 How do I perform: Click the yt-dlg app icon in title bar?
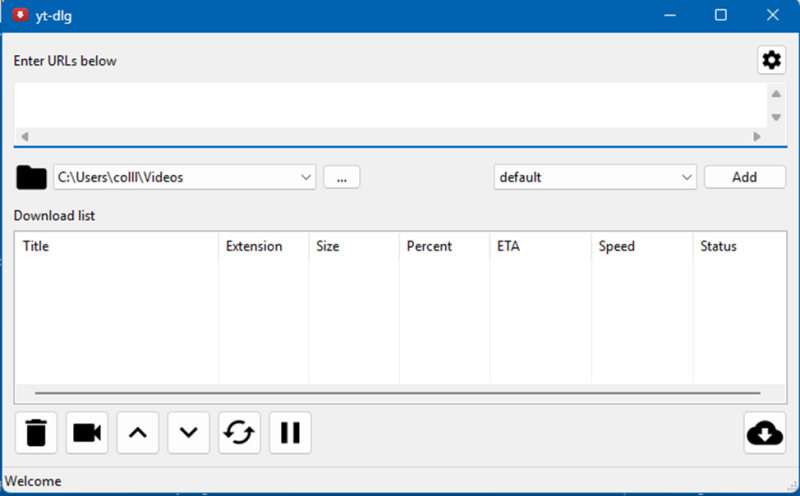point(20,15)
